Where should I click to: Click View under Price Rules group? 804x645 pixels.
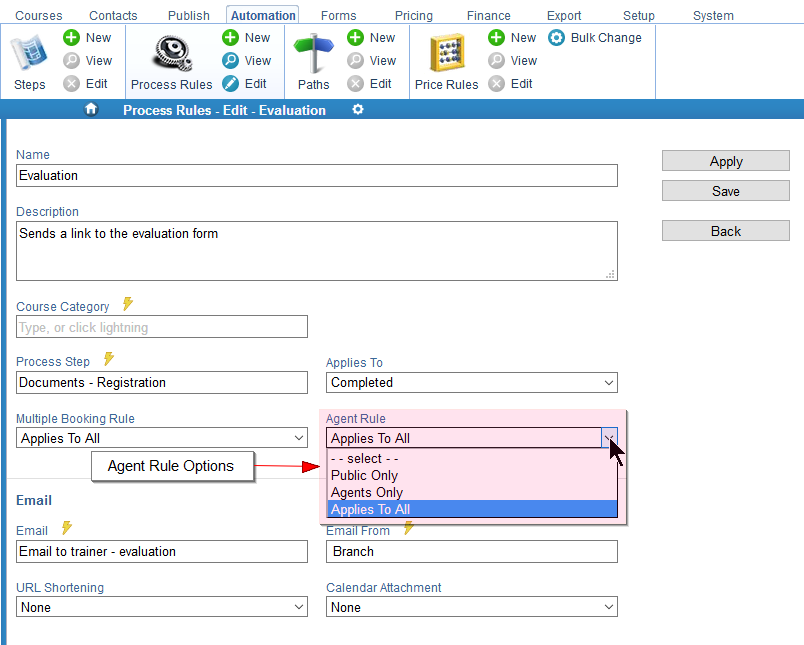click(512, 61)
